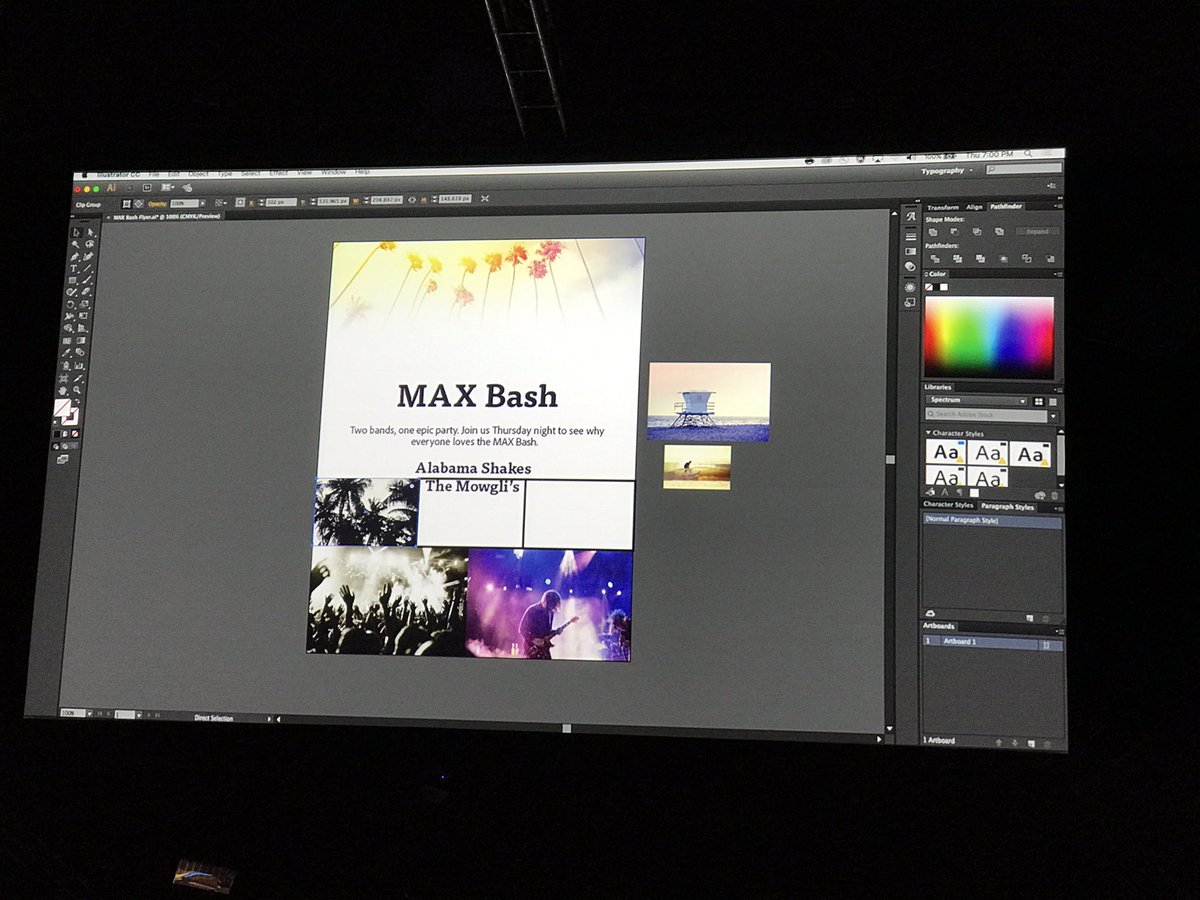
Task: Open the Gradient panel icon in dock
Action: click(911, 251)
